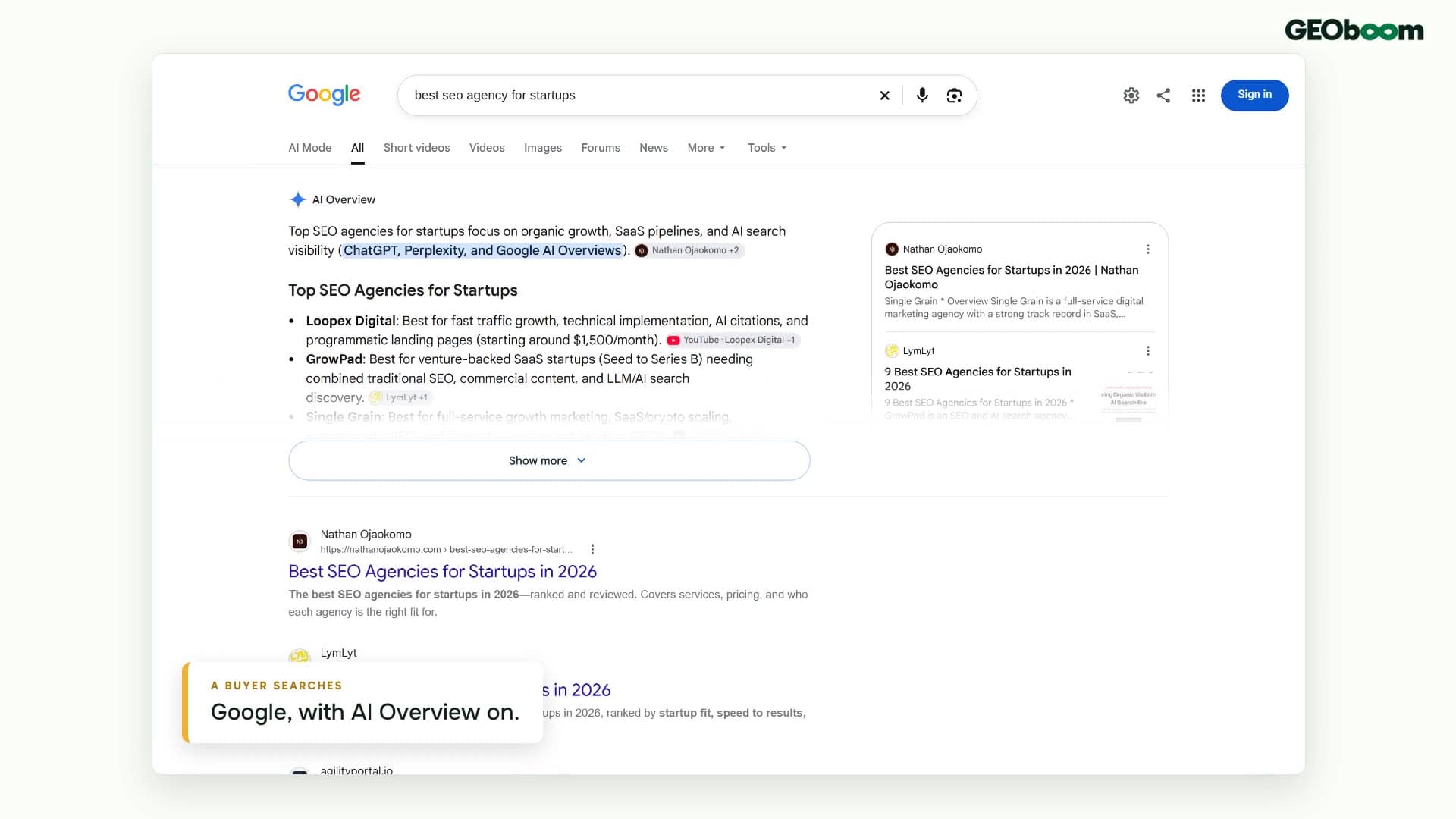Image resolution: width=1456 pixels, height=819 pixels.
Task: Expand AI Overview with Show more
Action: pos(549,460)
